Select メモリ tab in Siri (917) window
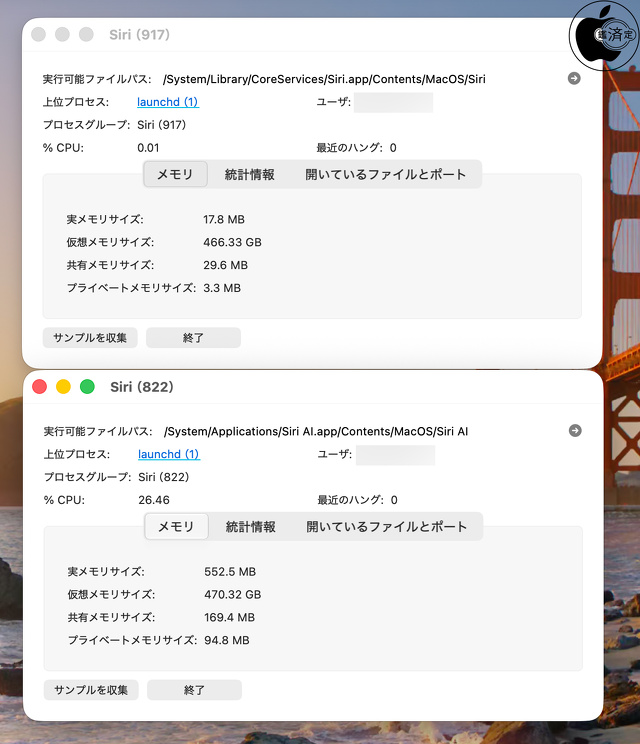The width and height of the screenshot is (640, 744). pyautogui.click(x=175, y=174)
